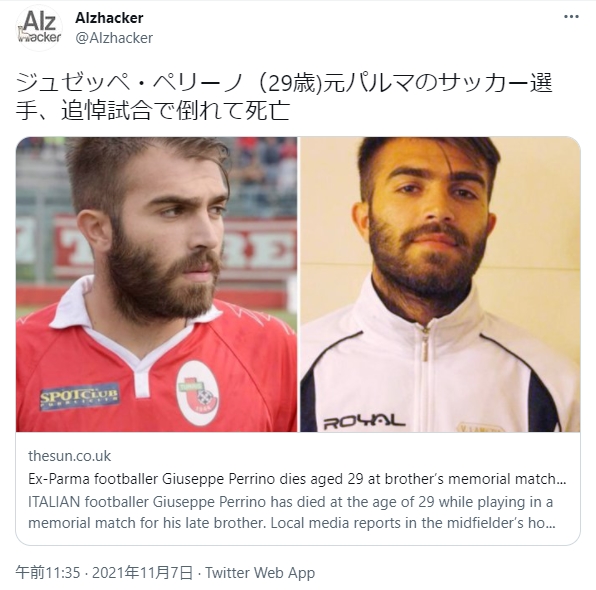
Task: Click the tweet line 追悼試合で倒れて死亡
Action: pos(176,111)
